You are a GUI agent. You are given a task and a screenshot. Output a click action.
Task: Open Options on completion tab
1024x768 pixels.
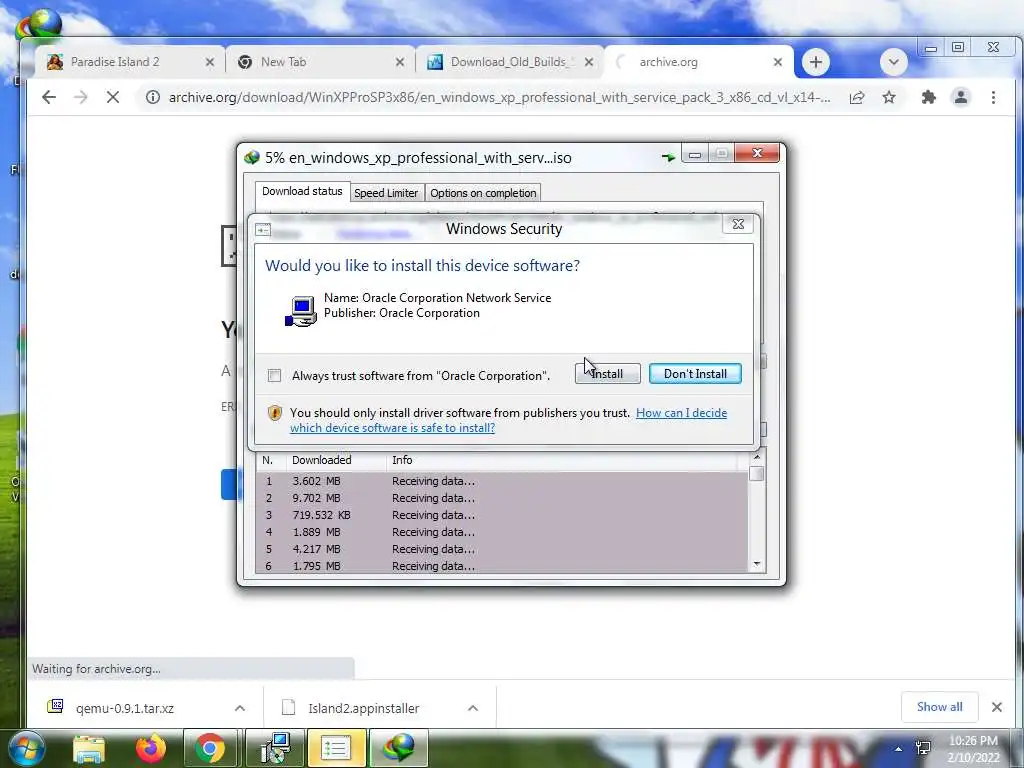click(x=483, y=193)
